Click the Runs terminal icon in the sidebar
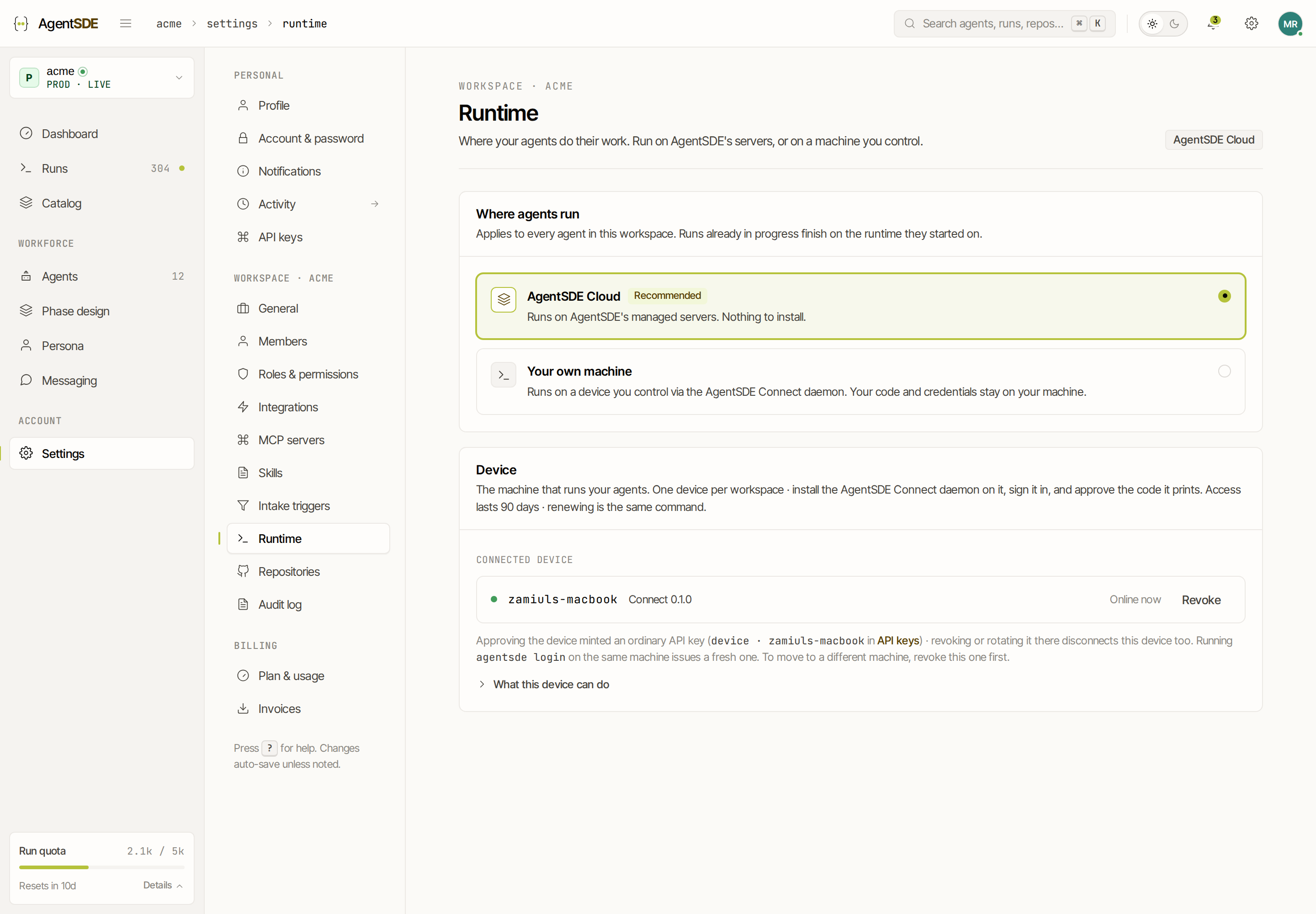Screen dimensions: 1316x914 (27, 168)
